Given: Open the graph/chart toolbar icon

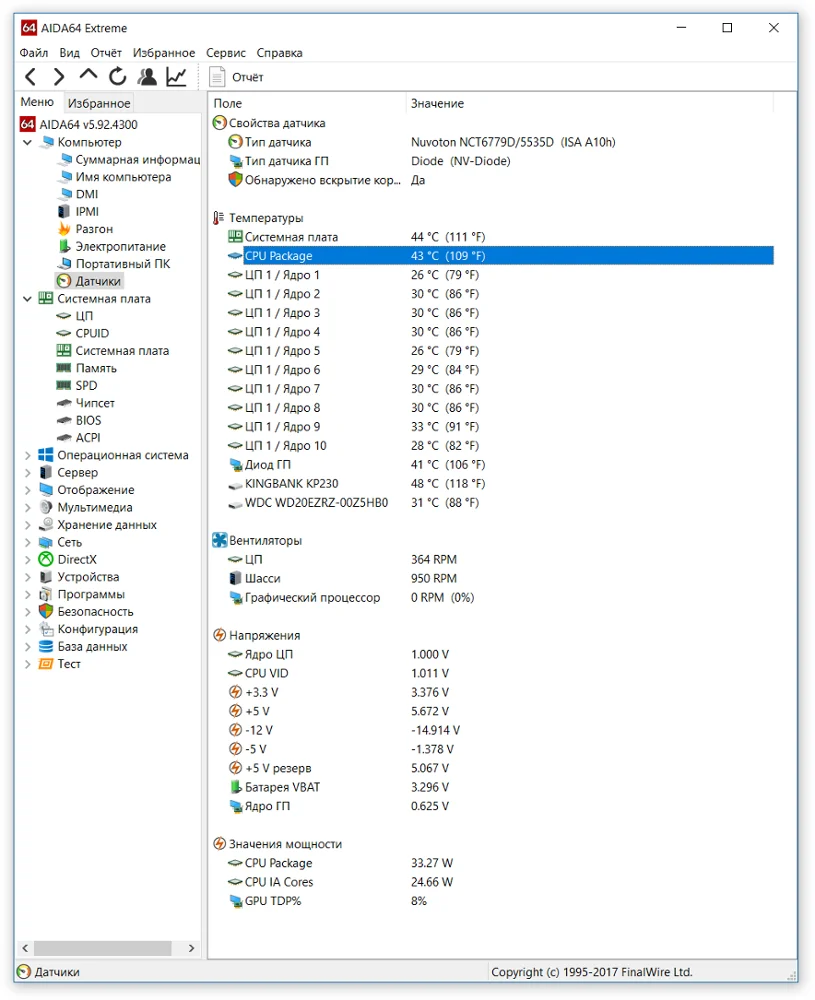Looking at the screenshot, I should click(176, 77).
